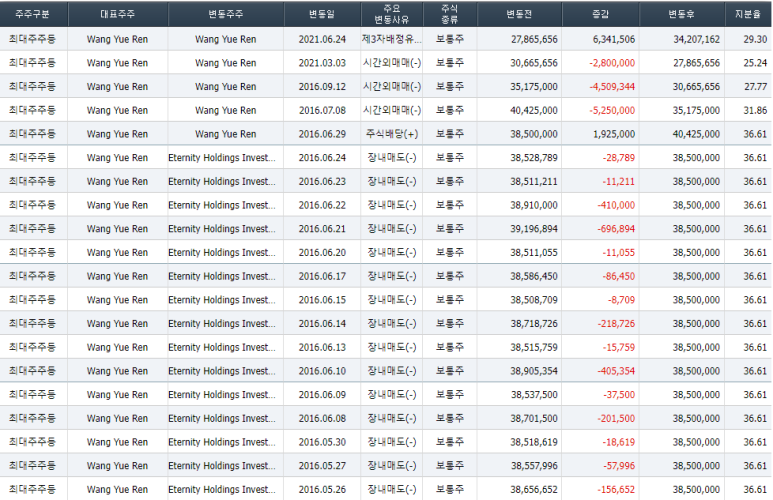Select the date 2016.06.17
The image size is (773, 500).
[322, 276]
